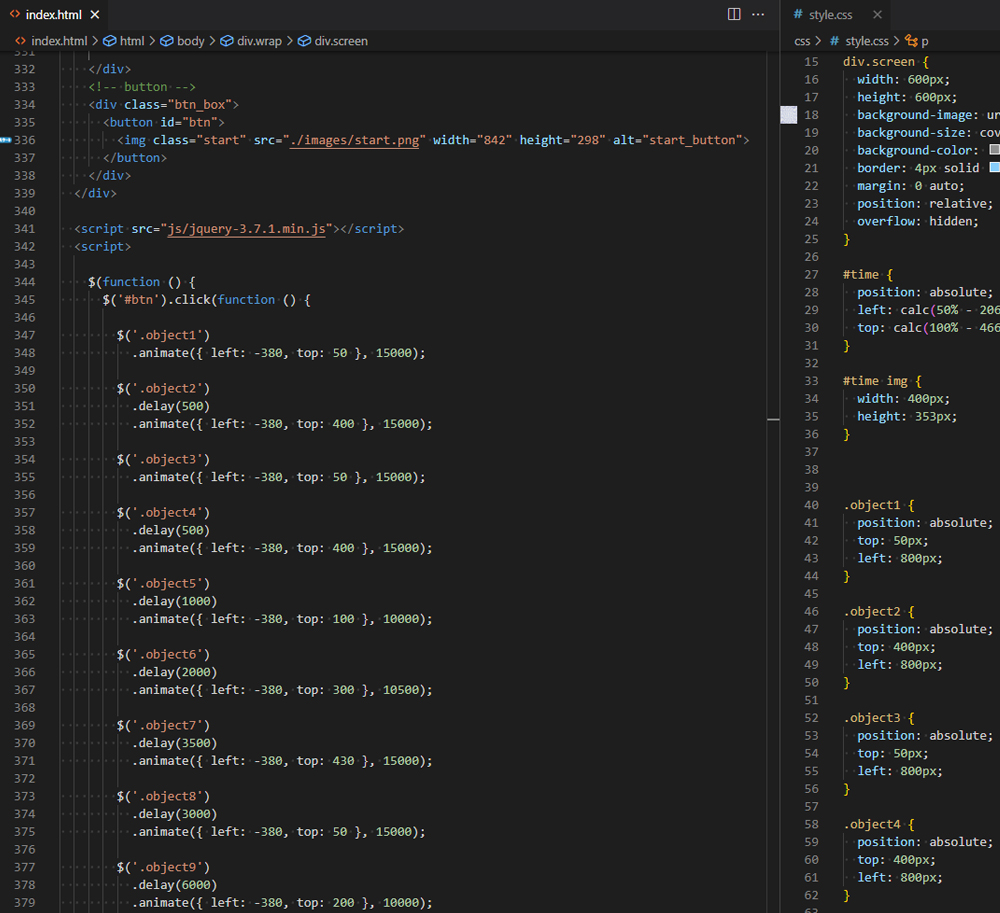This screenshot has height=913, width=1000.
Task: Open the border color swatch in style.css
Action: click(994, 167)
